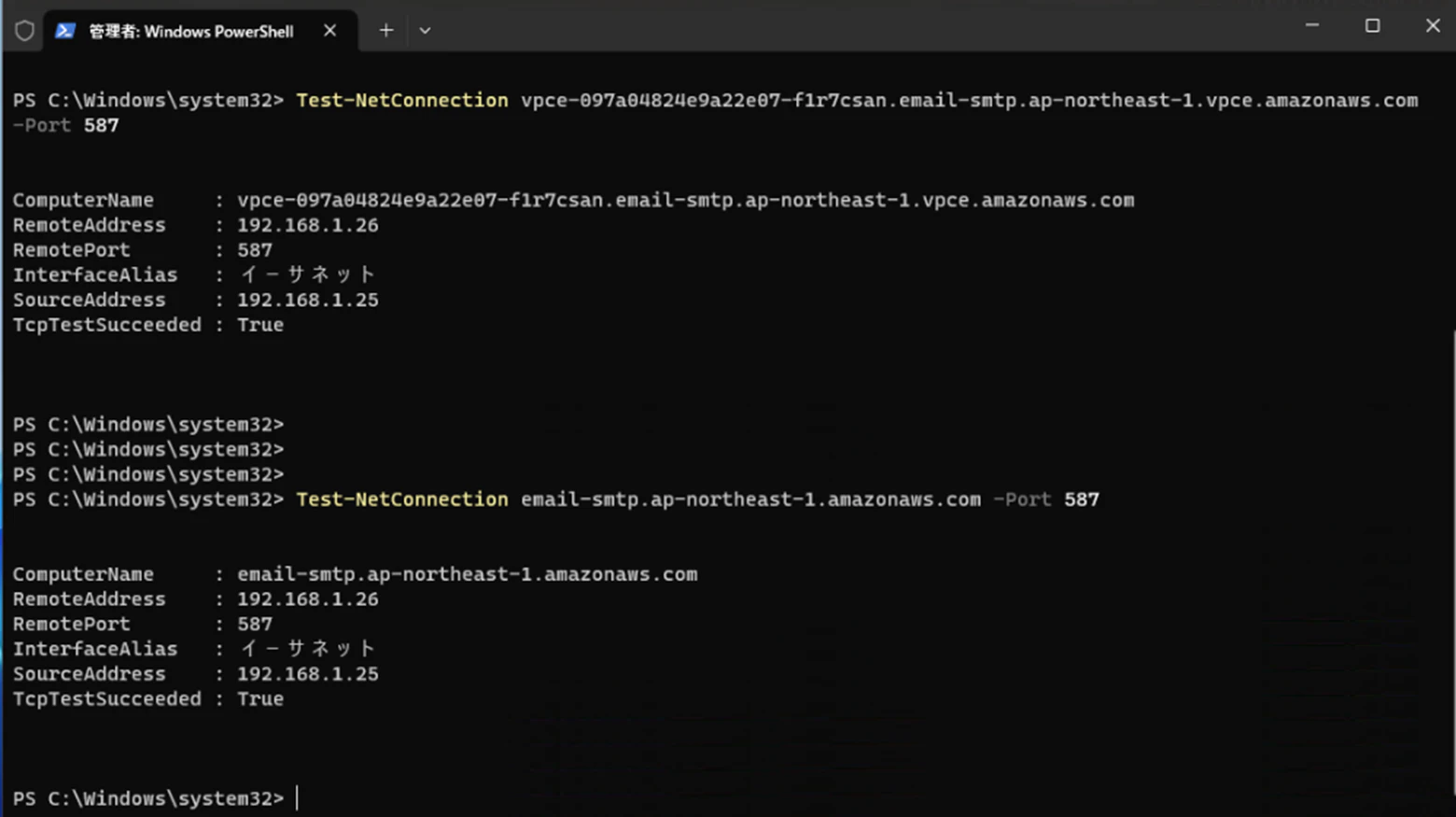The width and height of the screenshot is (1456, 817).
Task: Maximize the terminal window
Action: click(1372, 25)
